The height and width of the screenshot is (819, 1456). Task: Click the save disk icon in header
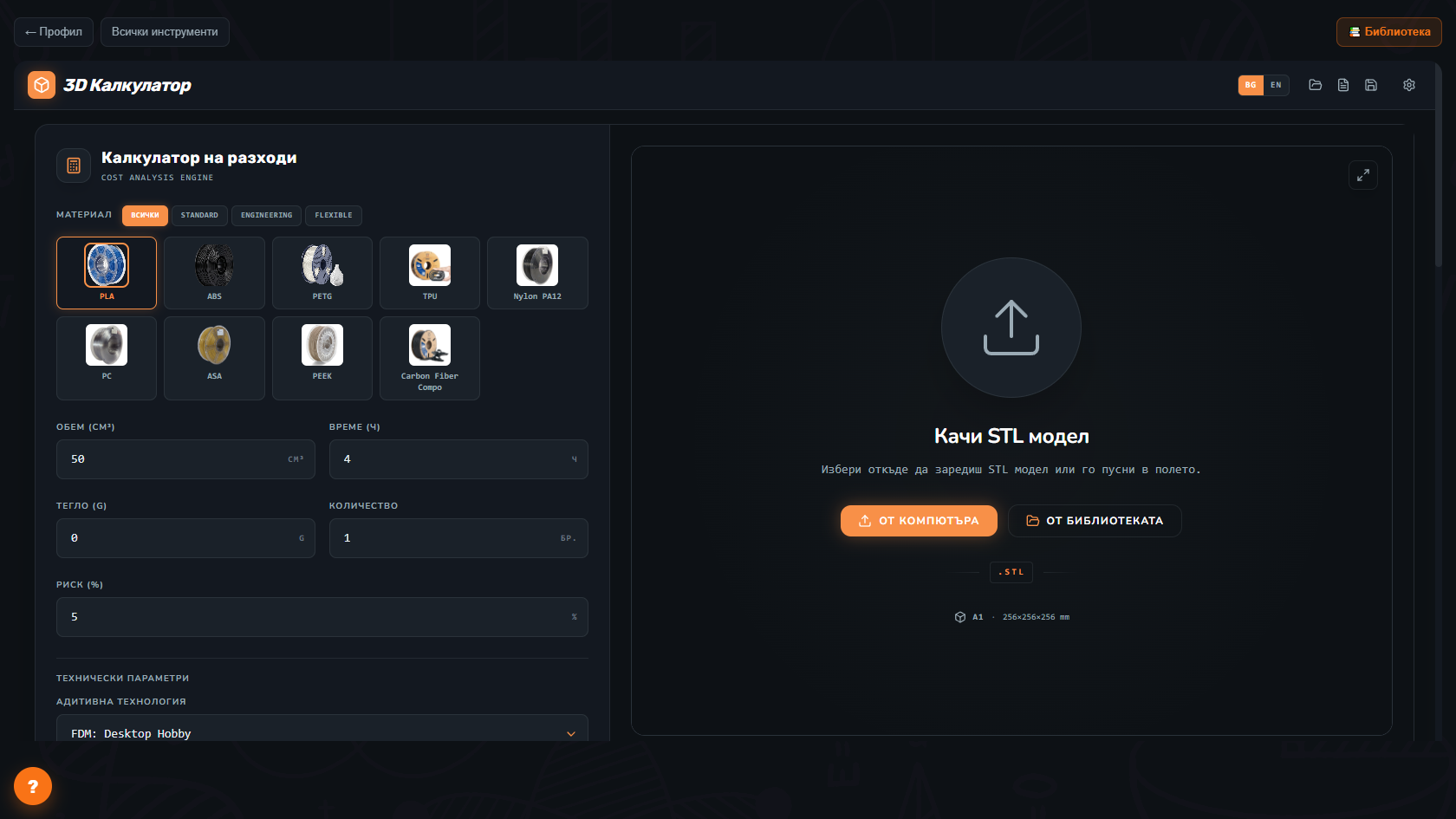[1371, 85]
